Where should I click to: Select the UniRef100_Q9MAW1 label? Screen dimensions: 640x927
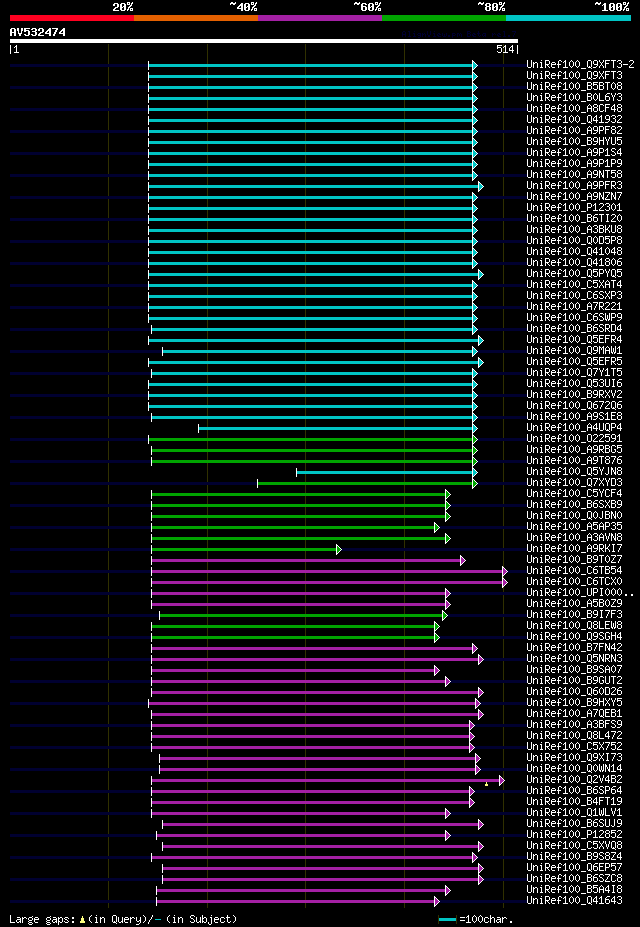tap(574, 351)
